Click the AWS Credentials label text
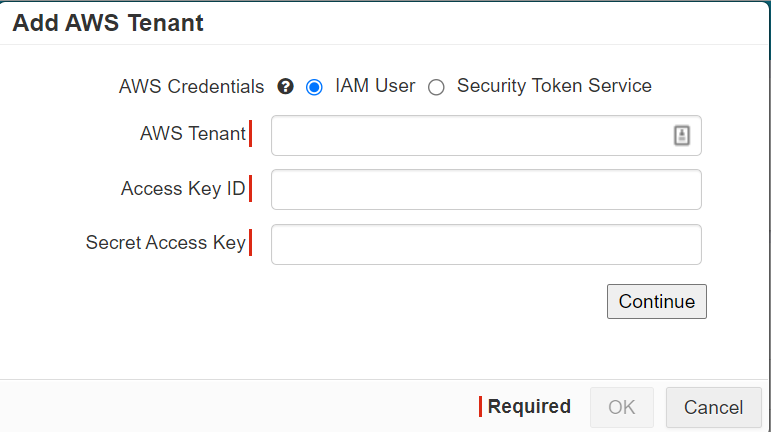The height and width of the screenshot is (432, 771). click(192, 86)
